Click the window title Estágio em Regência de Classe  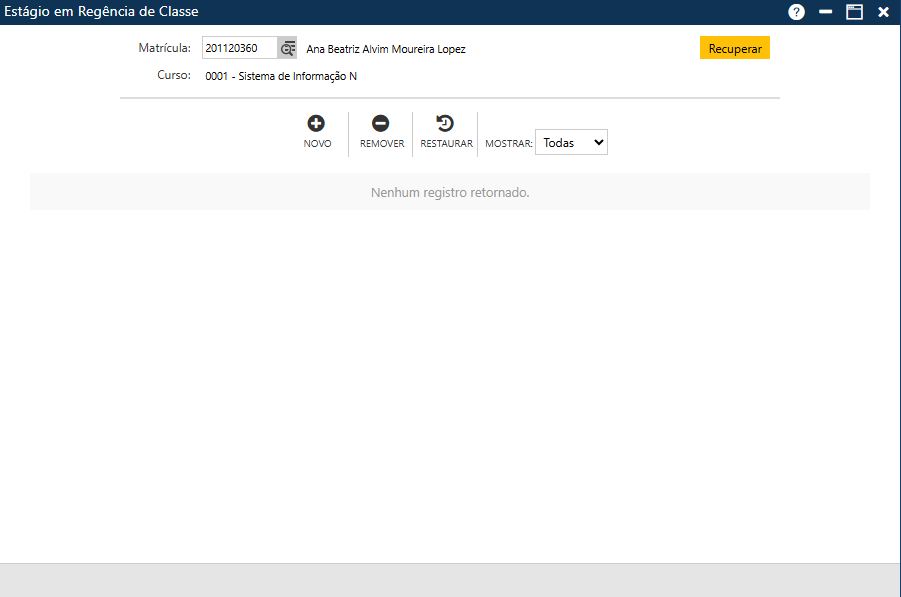tap(102, 12)
